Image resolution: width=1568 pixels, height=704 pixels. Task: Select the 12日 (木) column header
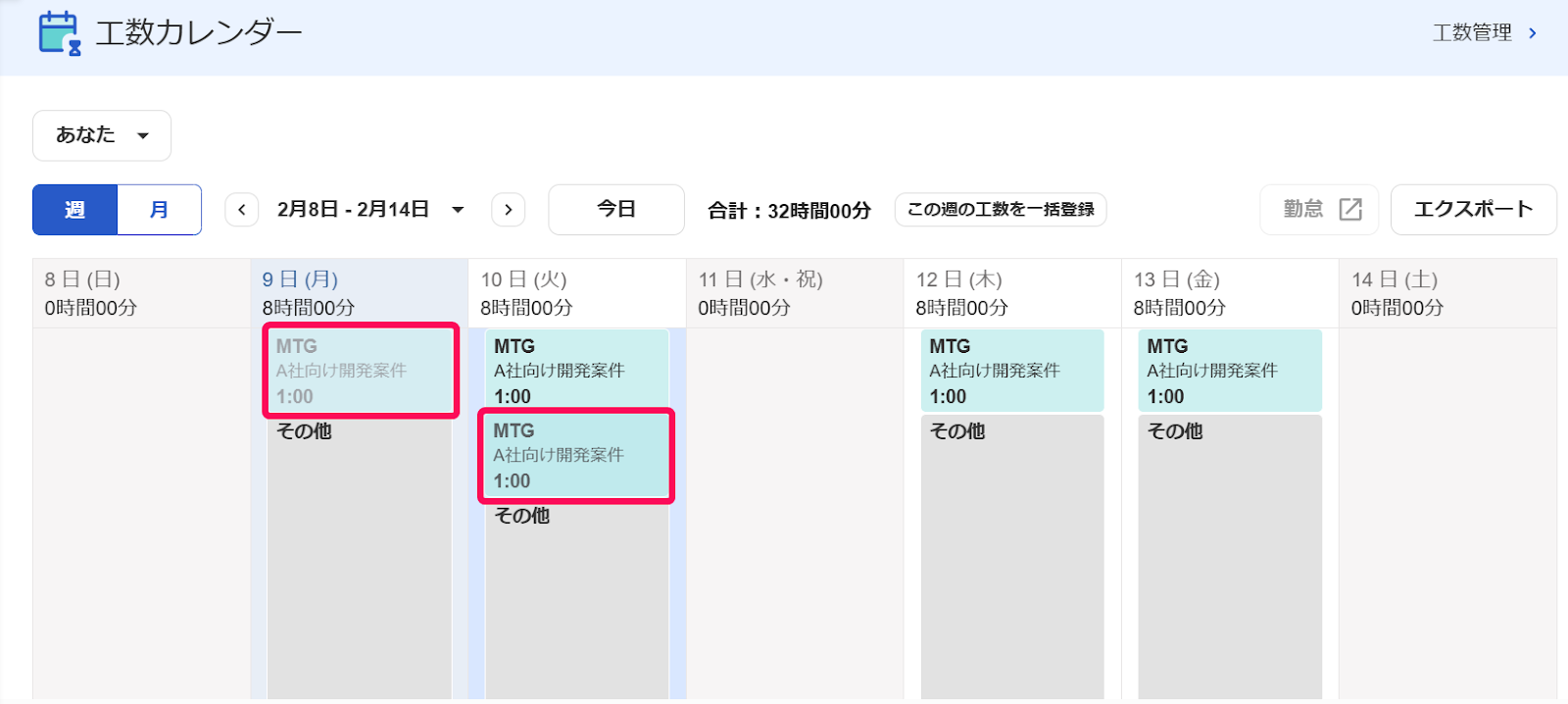pos(1011,293)
